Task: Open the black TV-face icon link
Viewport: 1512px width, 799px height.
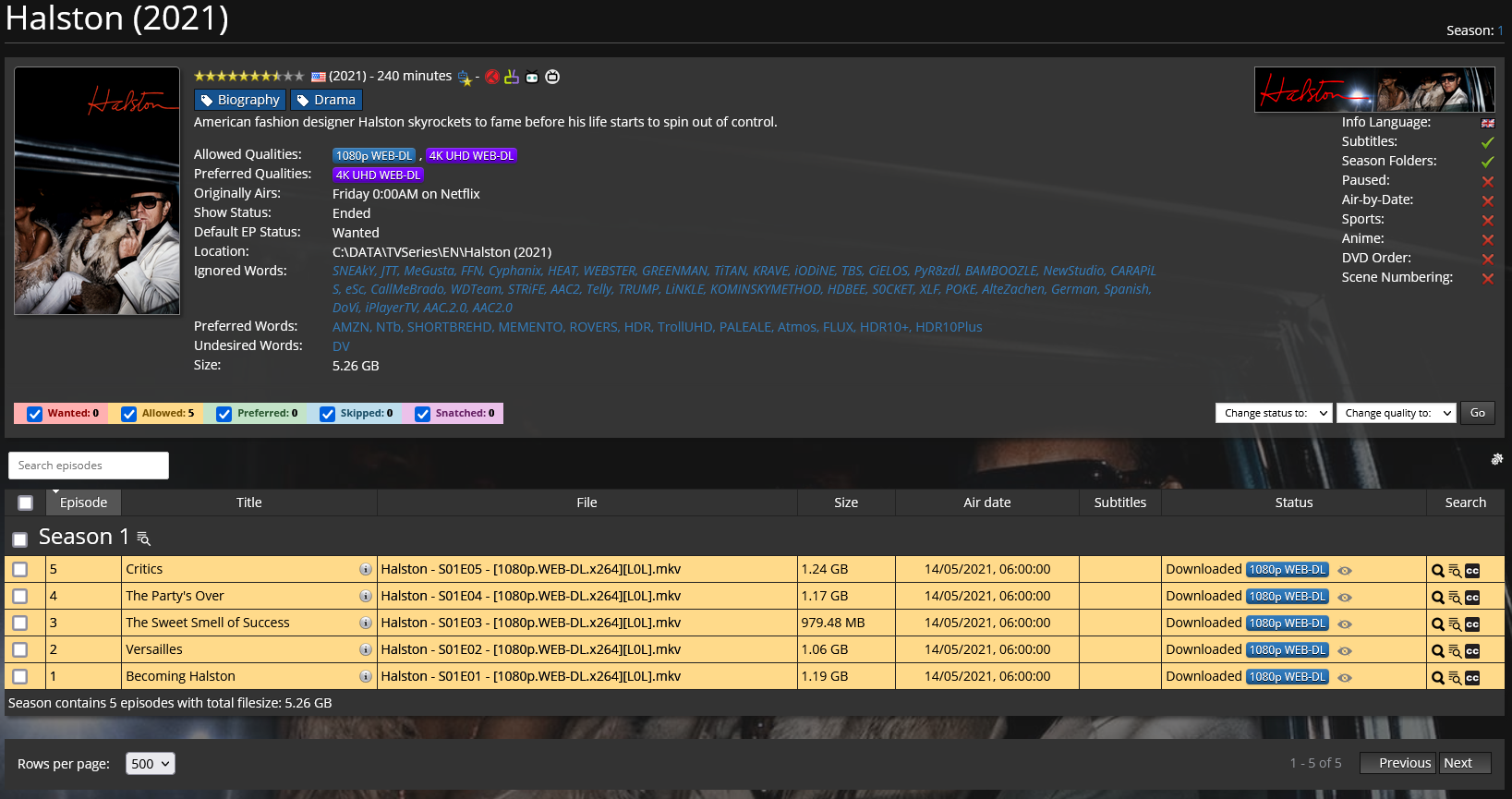Action: tap(532, 78)
